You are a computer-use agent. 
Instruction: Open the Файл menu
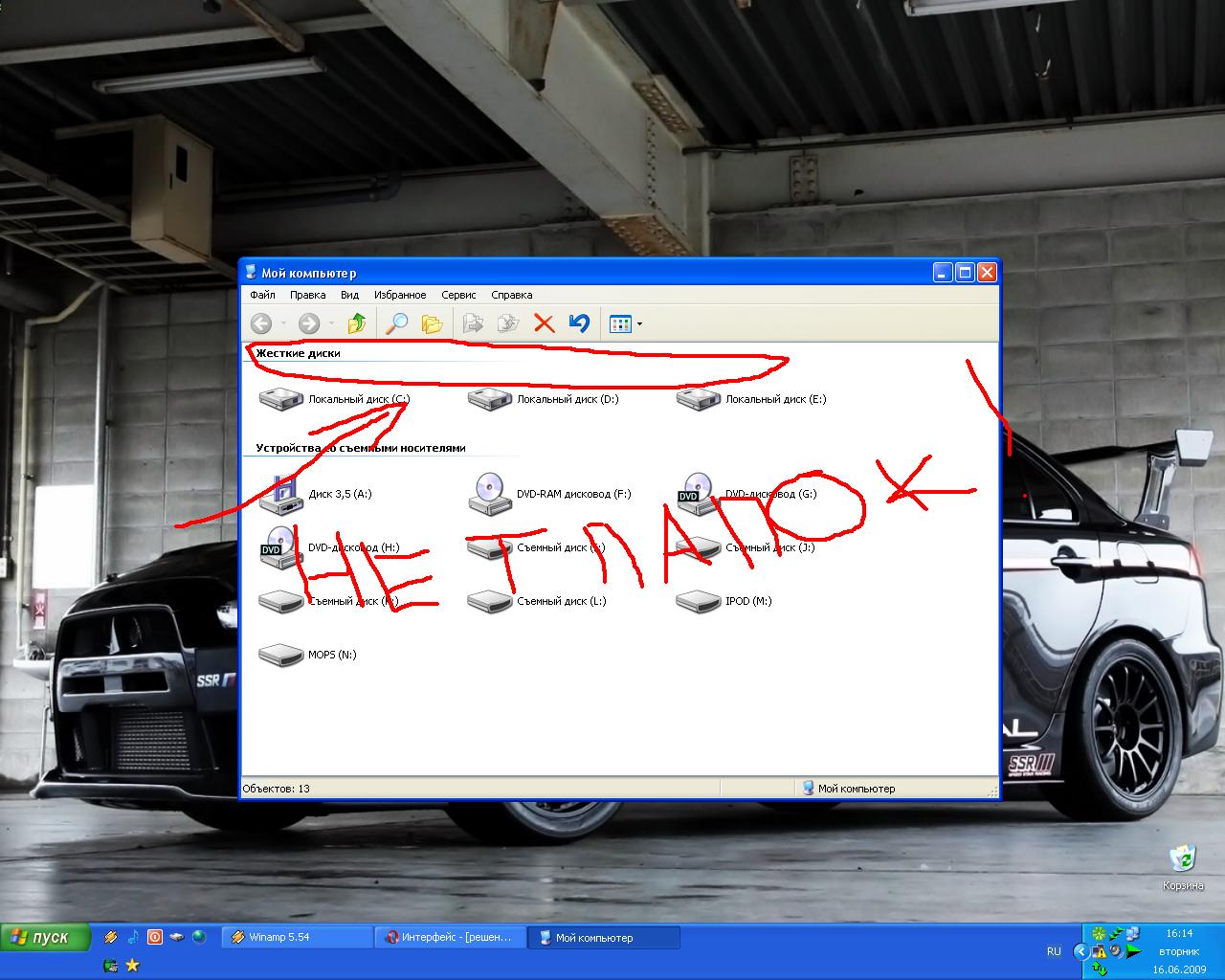(262, 295)
